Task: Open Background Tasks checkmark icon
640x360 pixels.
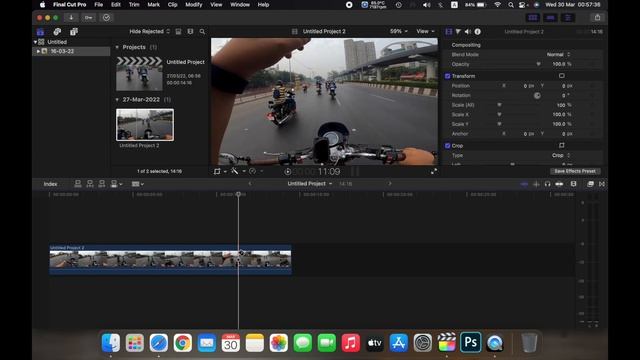Action: [x=107, y=18]
